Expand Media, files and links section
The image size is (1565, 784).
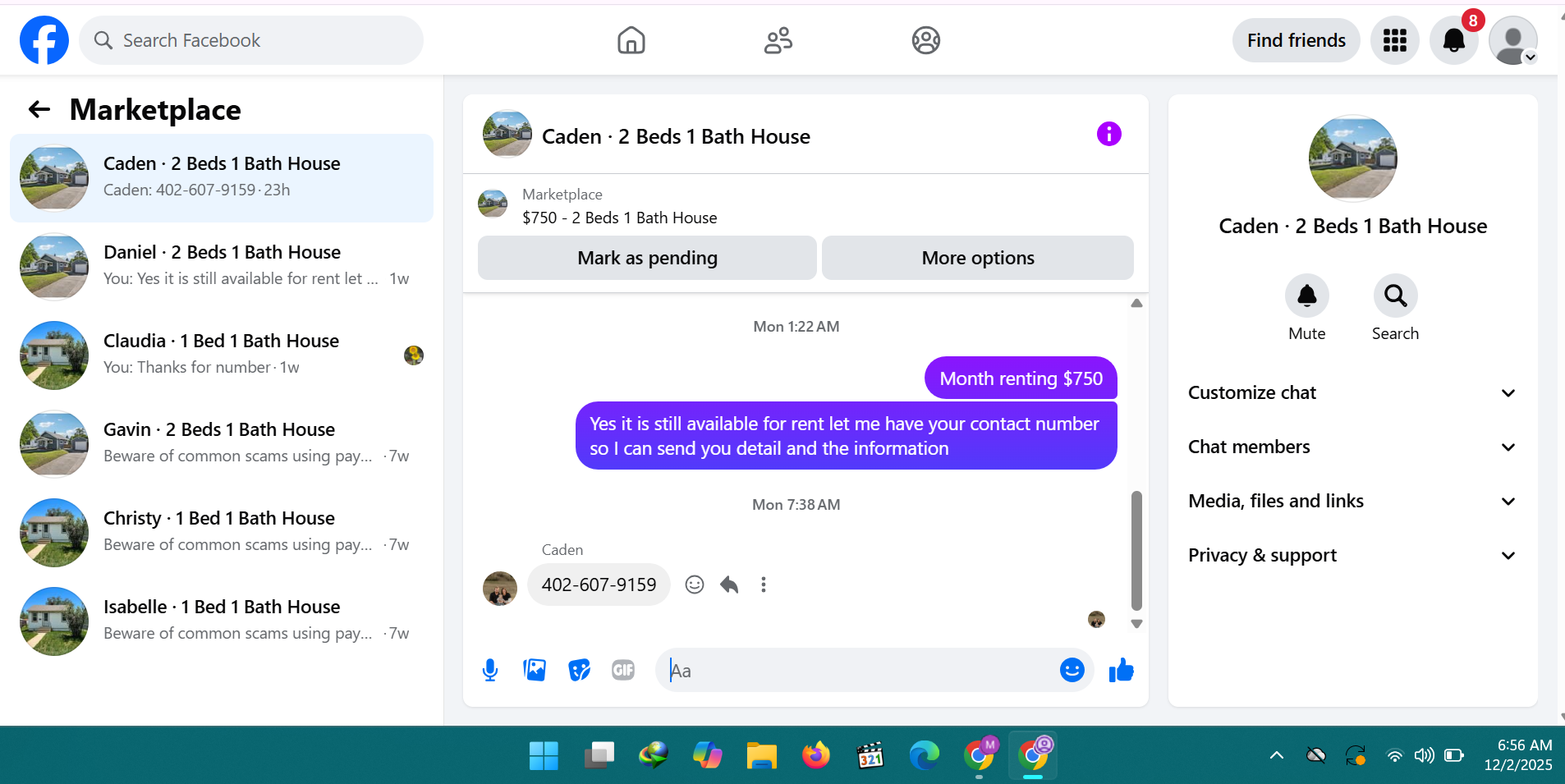[1352, 501]
